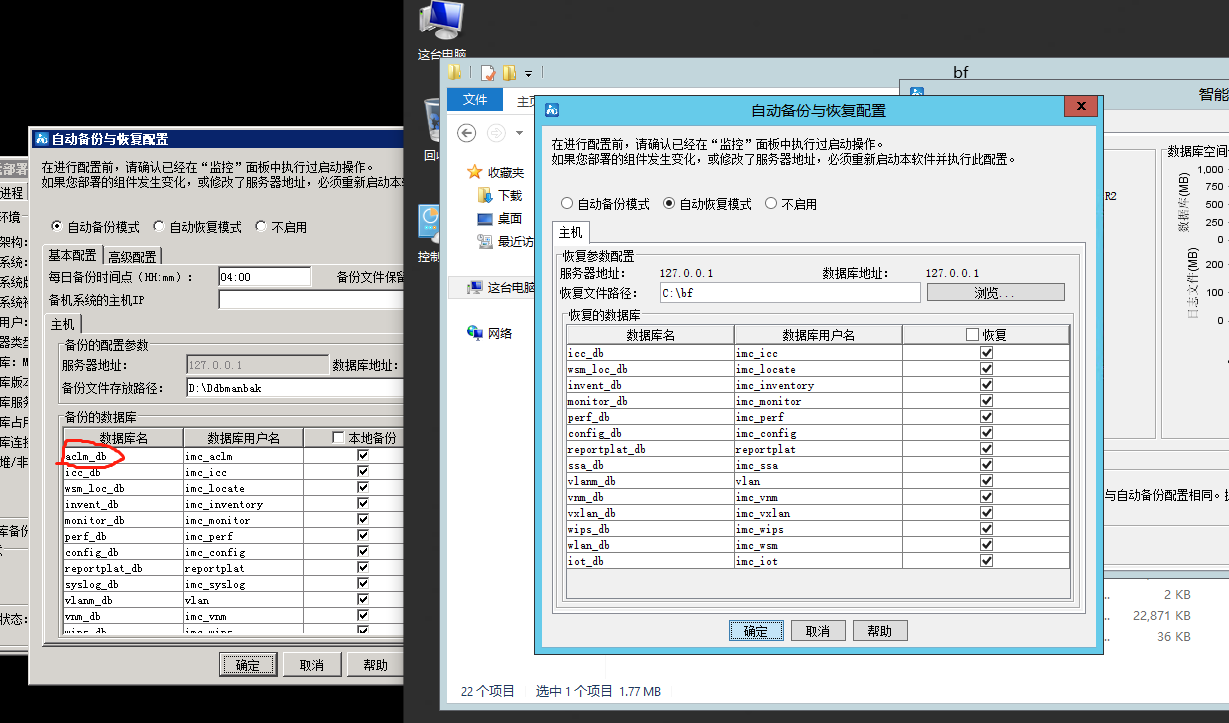The width and height of the screenshot is (1229, 723).
Task: Select 自动恢复模式 in the right restore dialog
Action: (708, 204)
